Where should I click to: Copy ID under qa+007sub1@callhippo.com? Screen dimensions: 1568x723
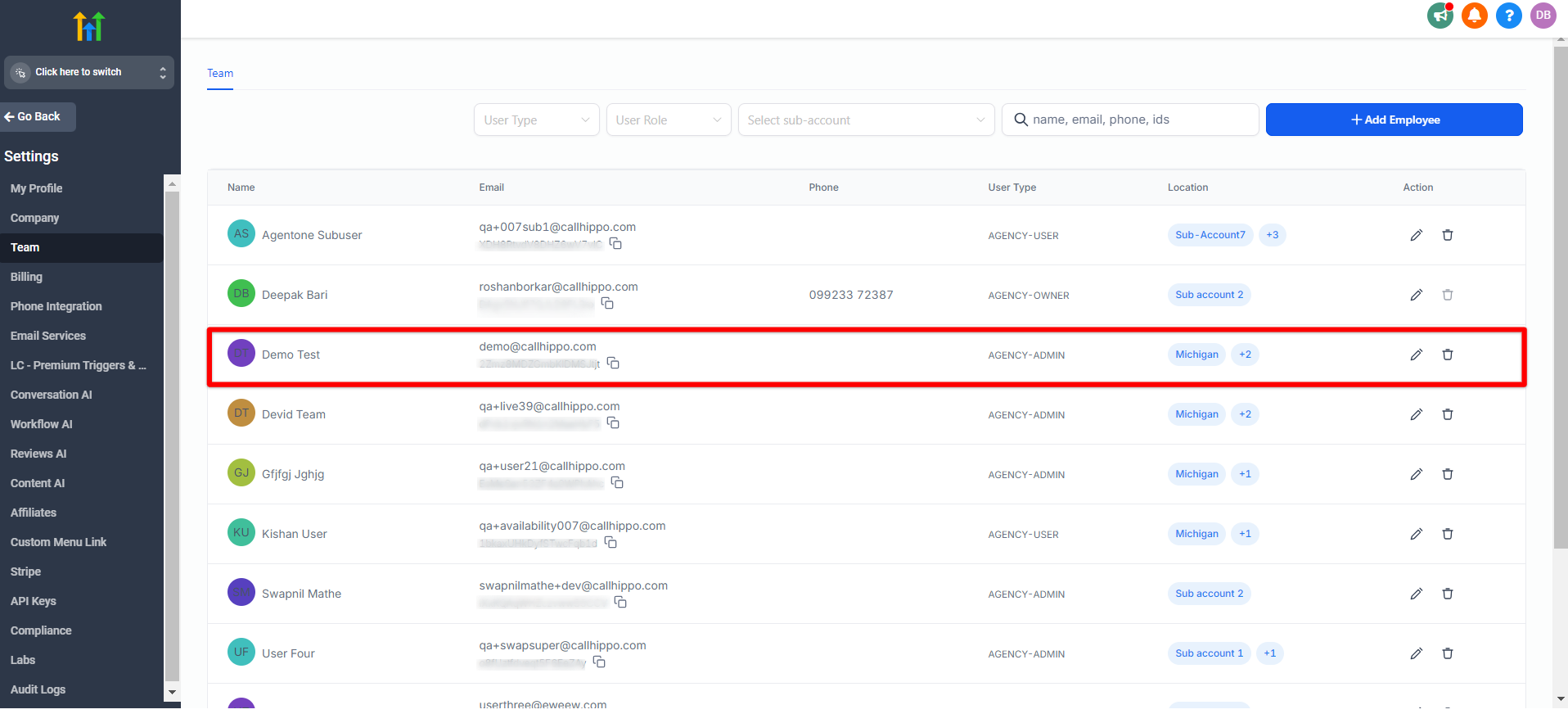tap(615, 243)
